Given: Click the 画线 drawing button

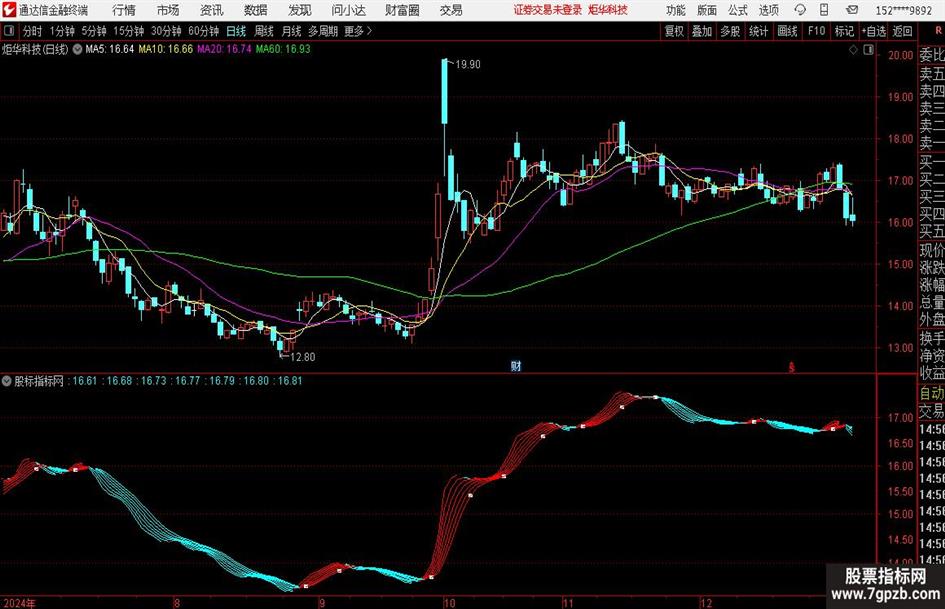Looking at the screenshot, I should click(x=788, y=31).
